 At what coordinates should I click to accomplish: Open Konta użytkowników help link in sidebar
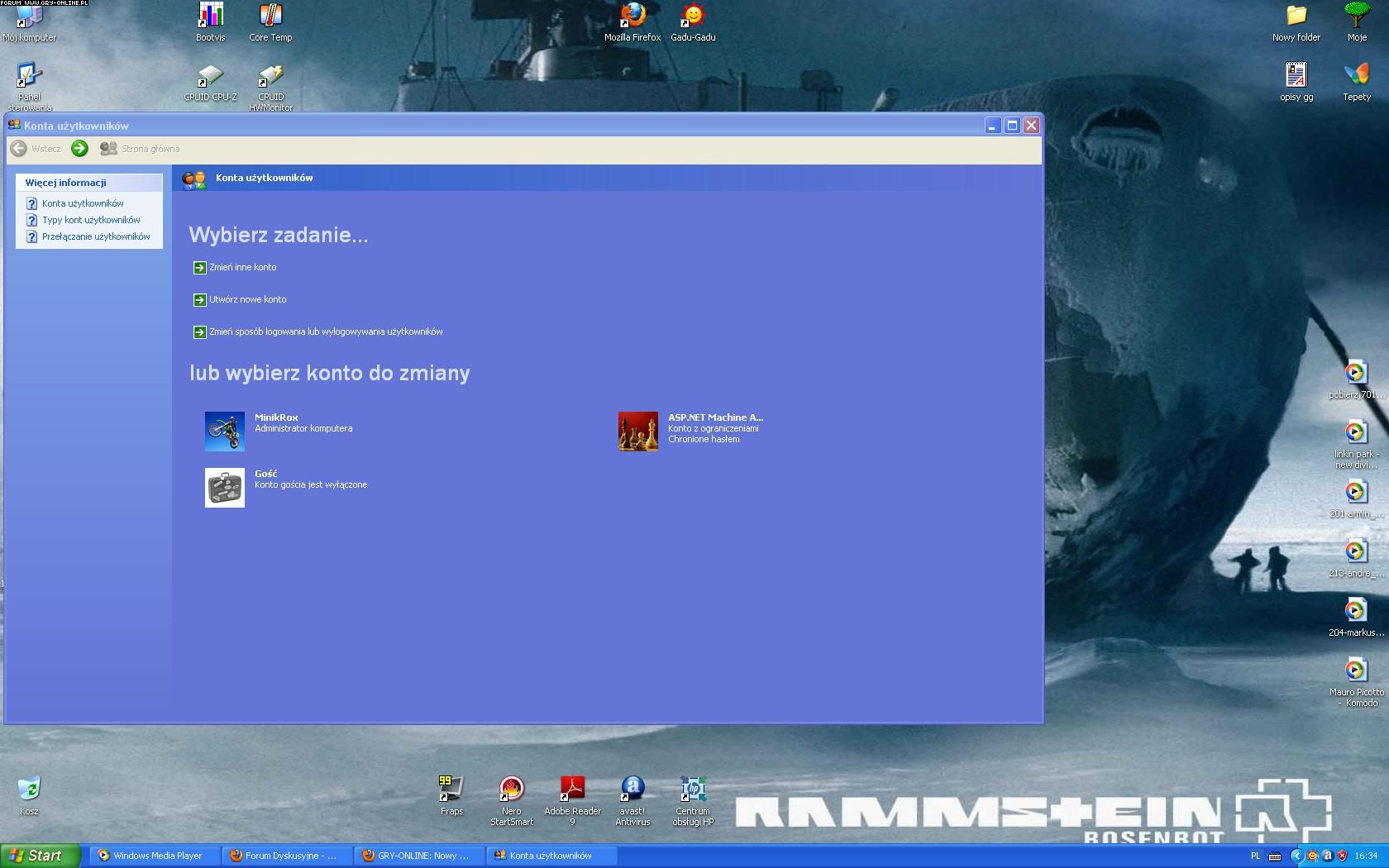pos(83,204)
